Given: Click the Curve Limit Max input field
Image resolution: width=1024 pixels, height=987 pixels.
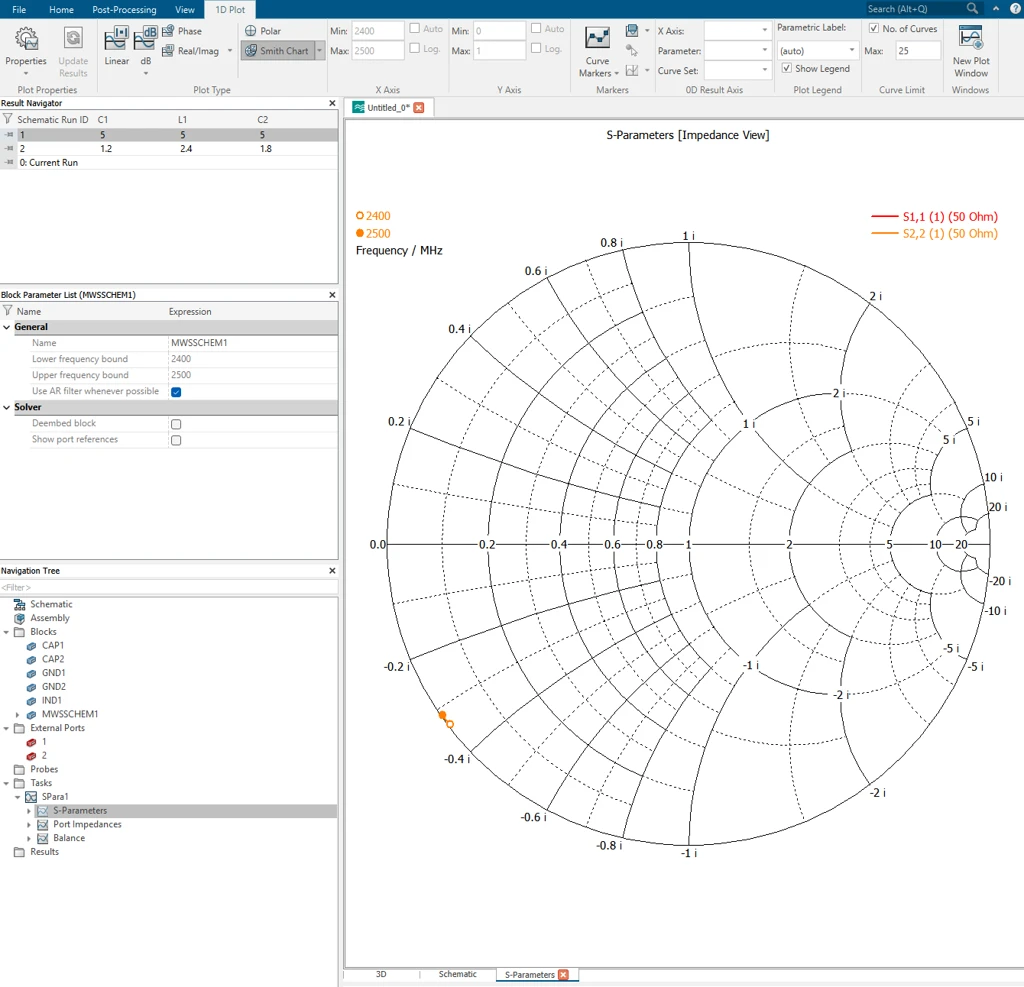Looking at the screenshot, I should tap(918, 50).
